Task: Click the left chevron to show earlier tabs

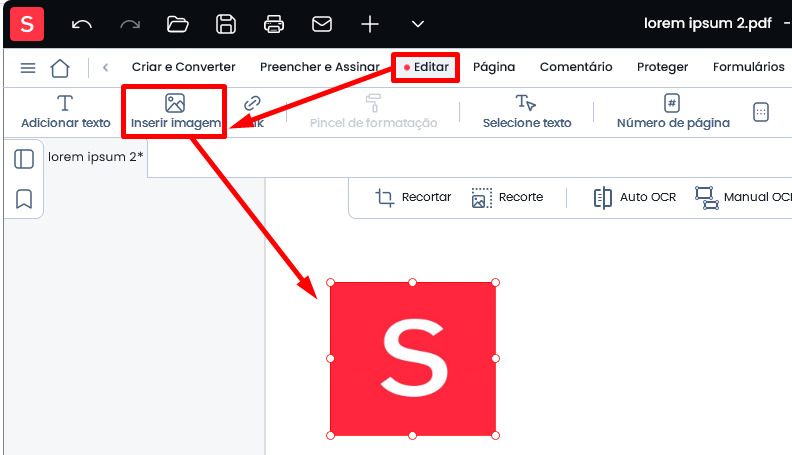Action: pos(106,67)
